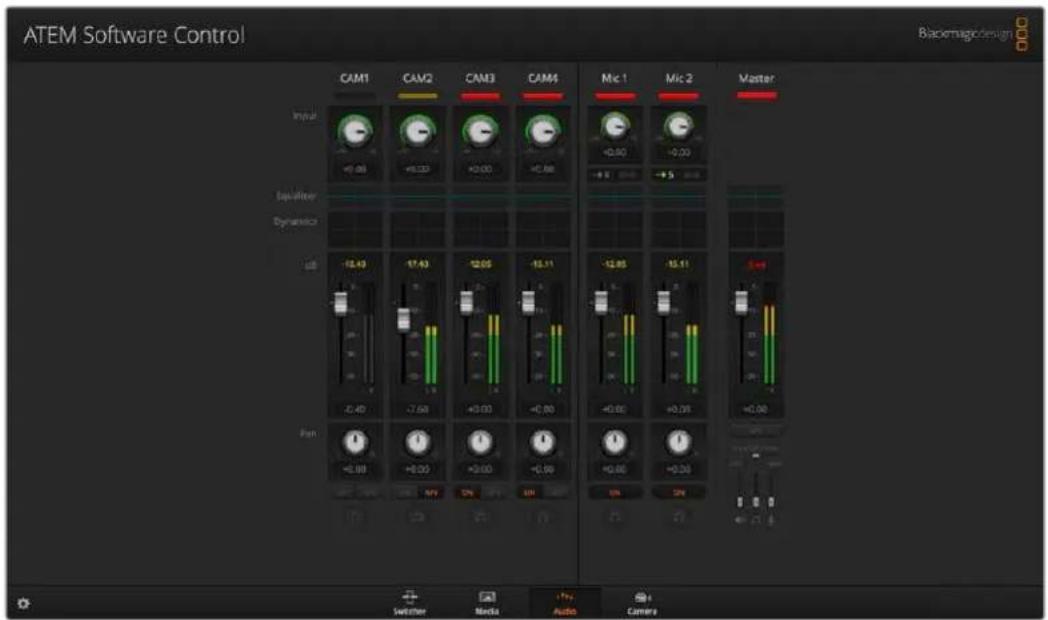Screen dimensions: 1048x620
Task: Toggle the Mic 2 ON button
Action: [678, 492]
